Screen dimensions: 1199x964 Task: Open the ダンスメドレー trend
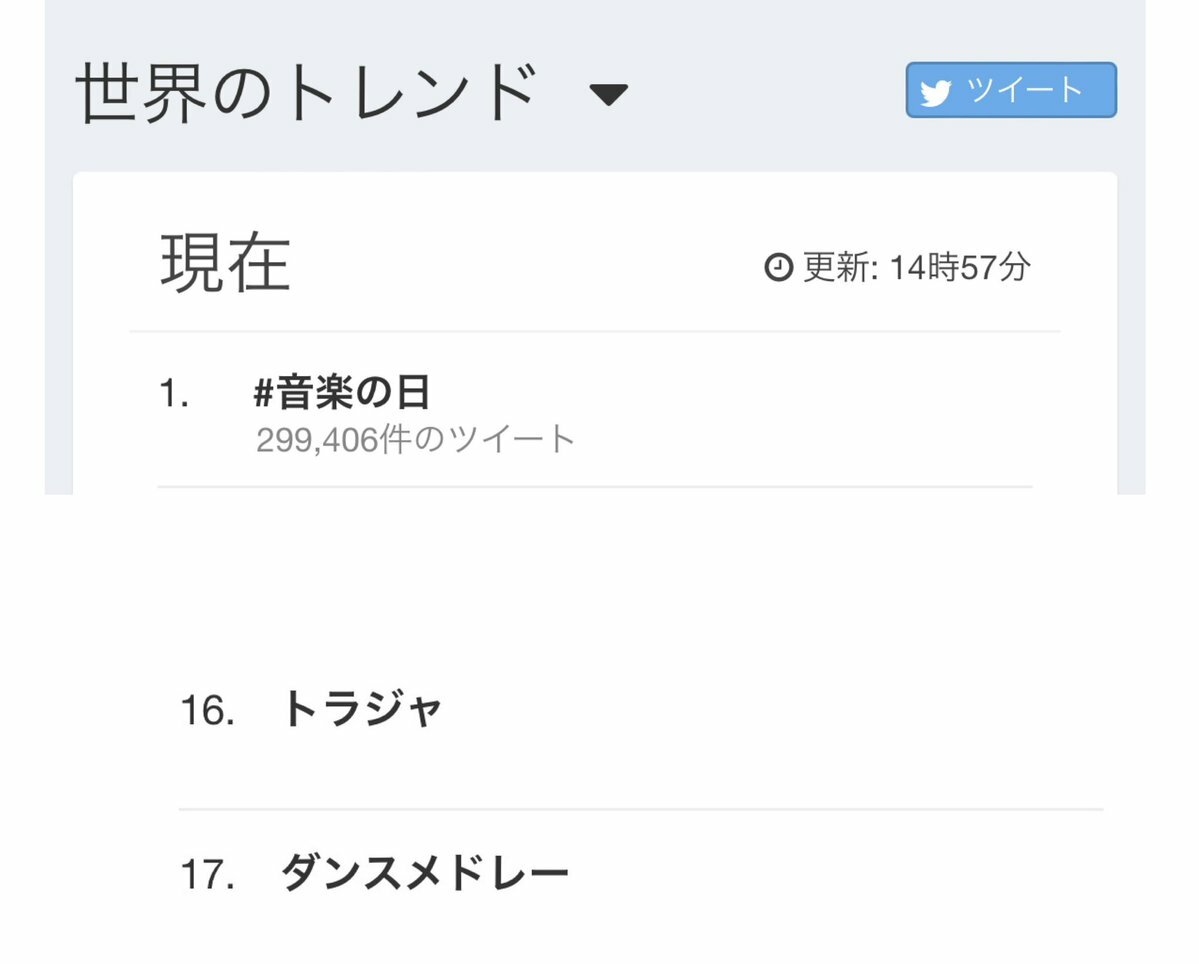(x=424, y=872)
